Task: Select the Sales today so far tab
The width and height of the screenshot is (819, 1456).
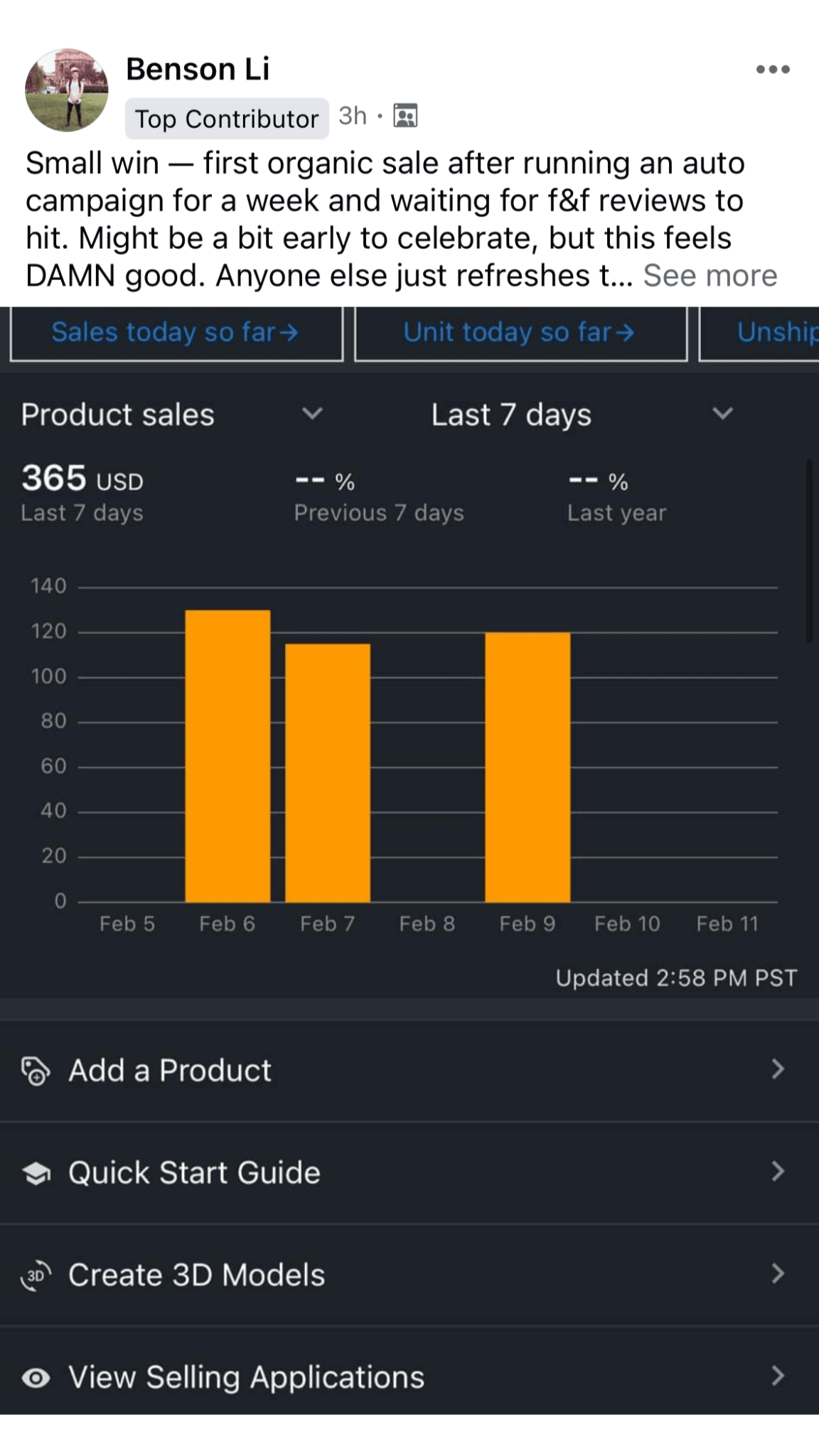Action: click(x=176, y=333)
